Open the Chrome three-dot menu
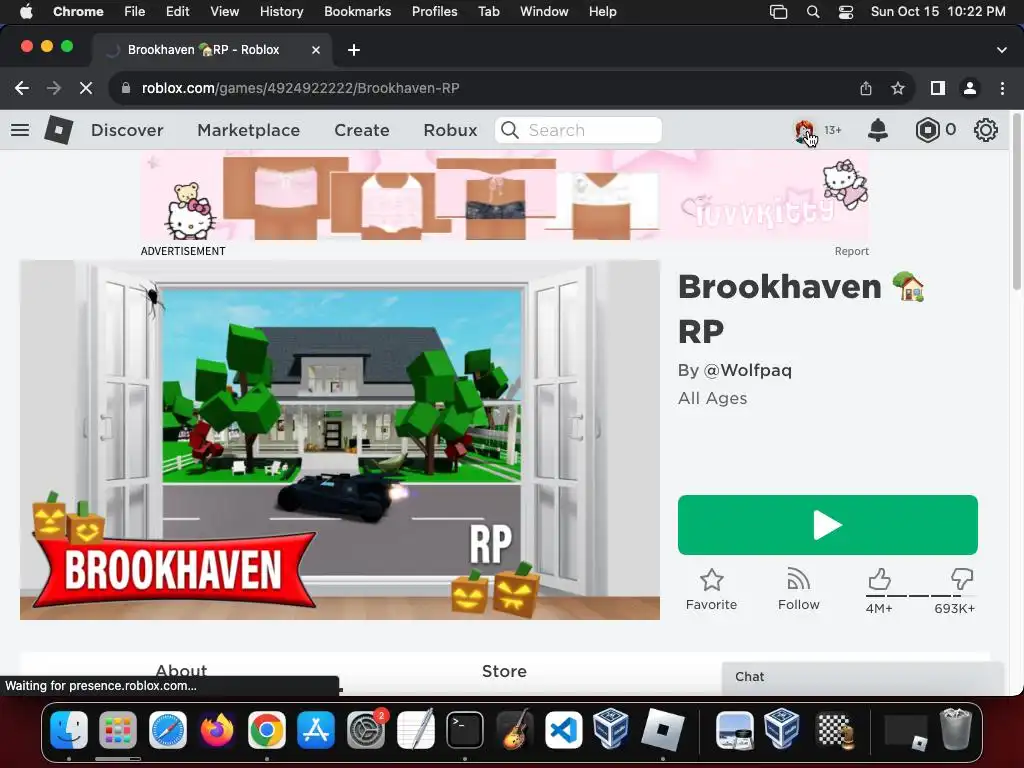Screen dimensions: 1024x768 click(x=1002, y=88)
